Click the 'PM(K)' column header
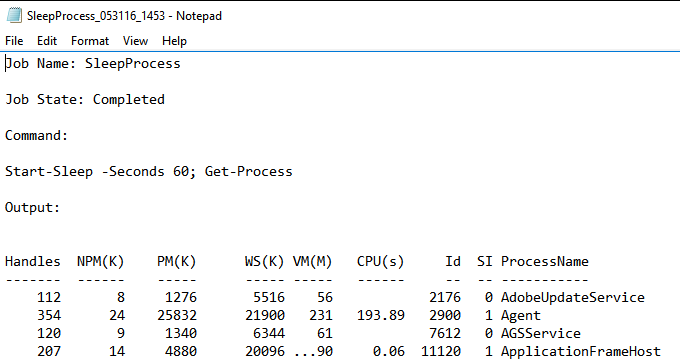This screenshot has width=680, height=362. tap(177, 261)
